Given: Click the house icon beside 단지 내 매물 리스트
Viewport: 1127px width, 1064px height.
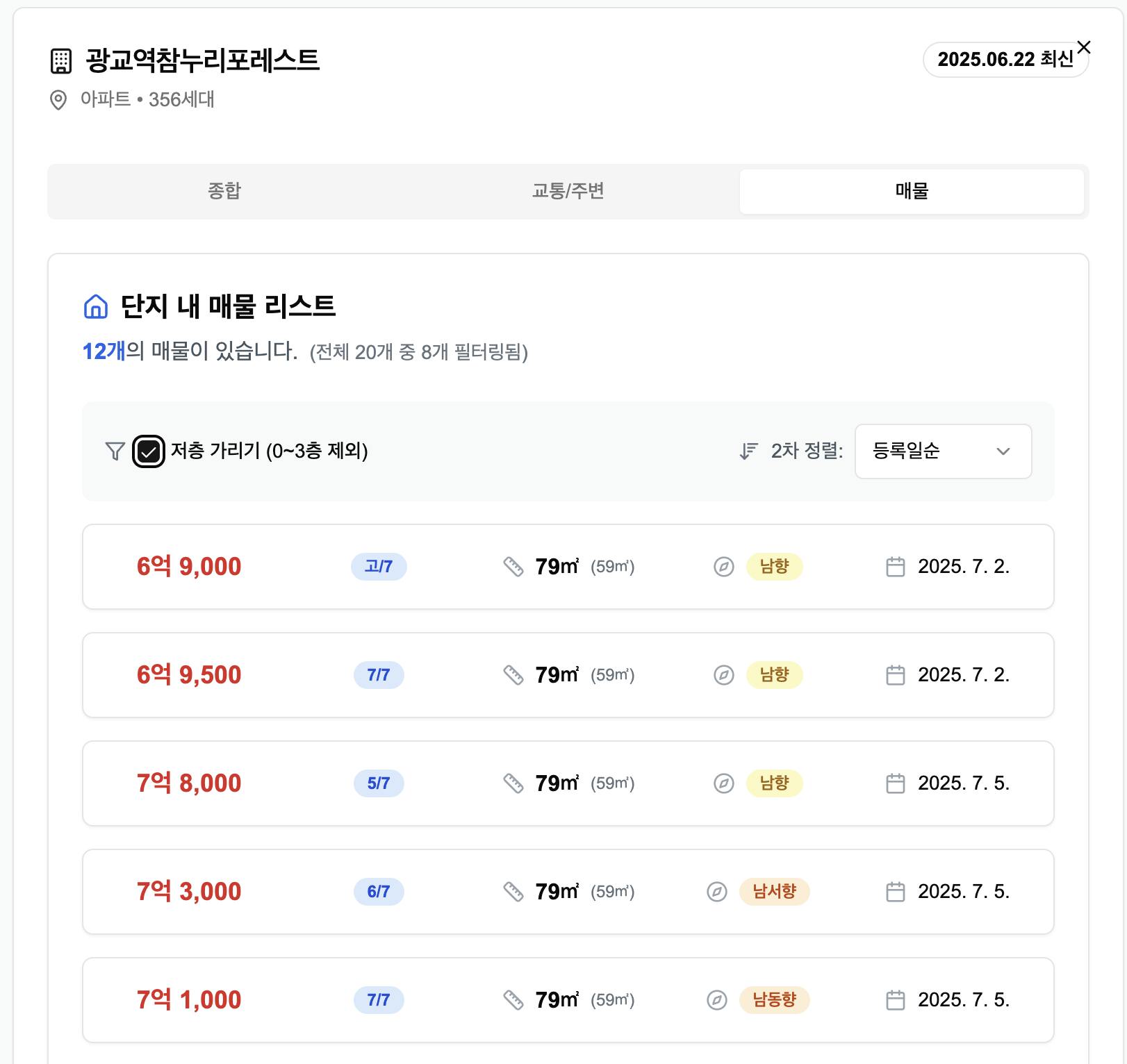Looking at the screenshot, I should coord(96,306).
